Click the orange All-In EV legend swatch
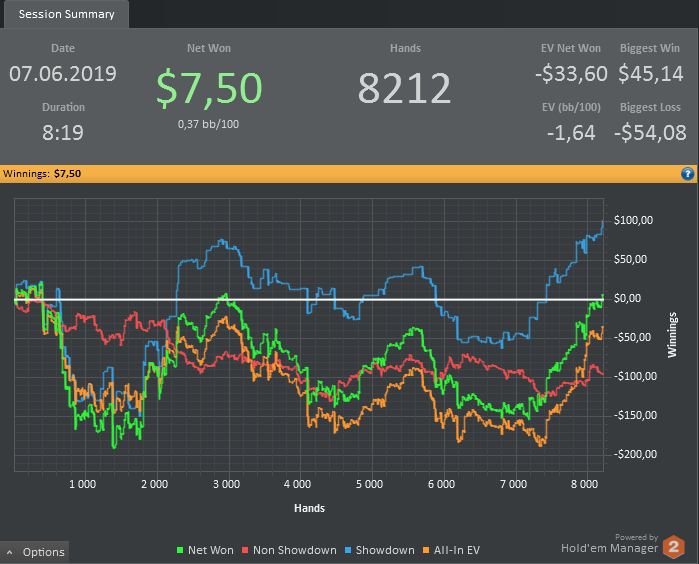This screenshot has width=699, height=564. 426,550
